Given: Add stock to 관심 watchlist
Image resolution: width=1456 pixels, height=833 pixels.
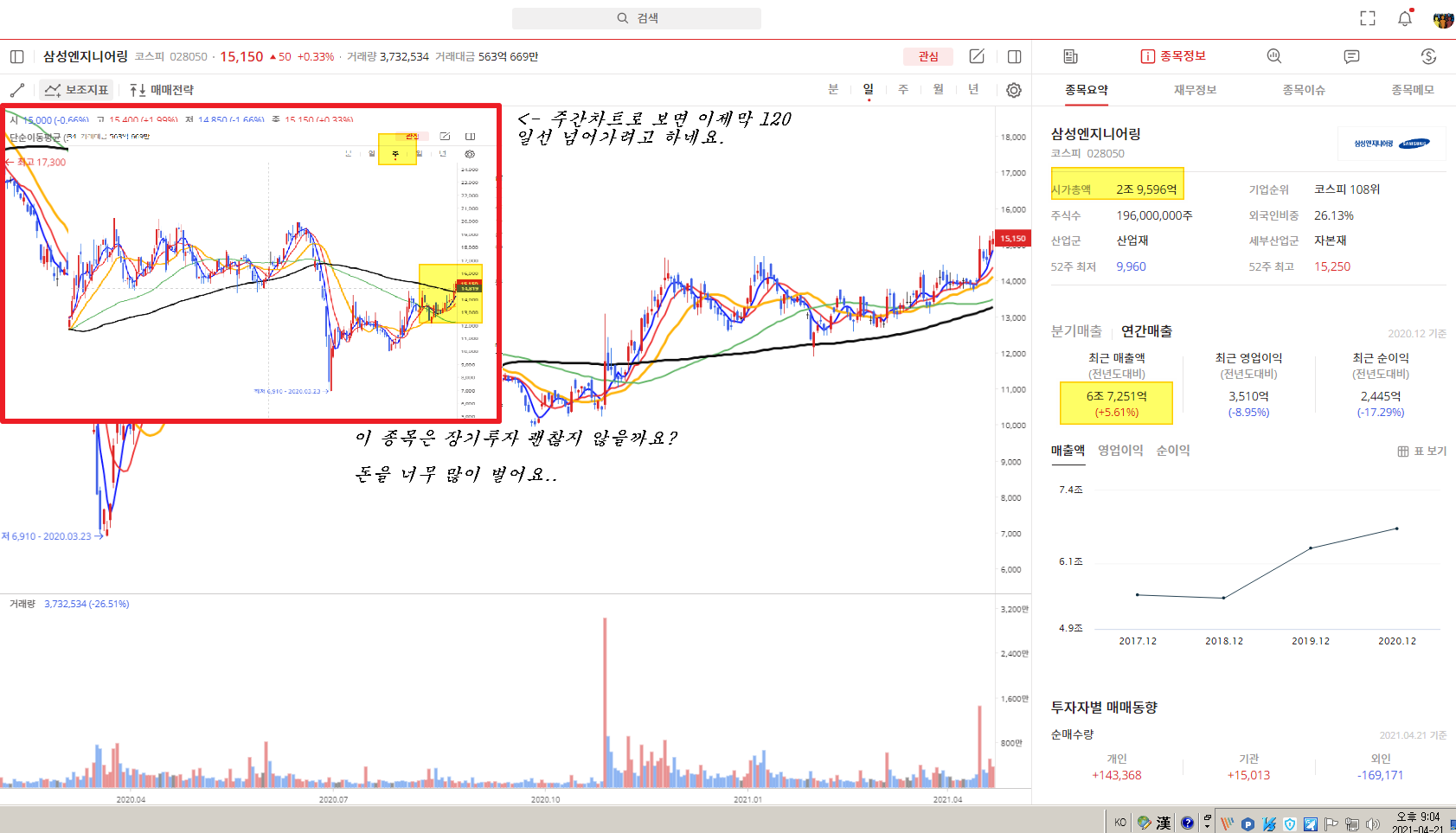Looking at the screenshot, I should (928, 56).
